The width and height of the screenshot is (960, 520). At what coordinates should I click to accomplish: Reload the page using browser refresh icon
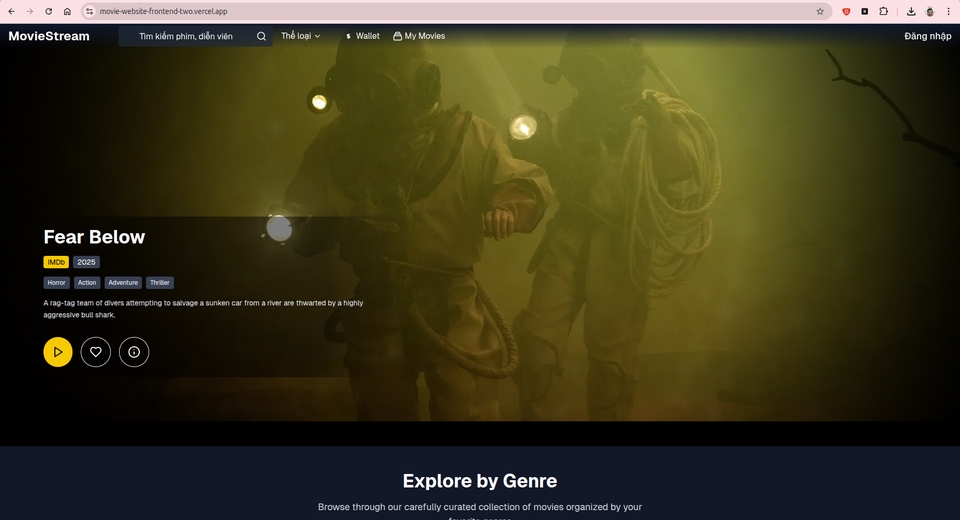(x=48, y=11)
